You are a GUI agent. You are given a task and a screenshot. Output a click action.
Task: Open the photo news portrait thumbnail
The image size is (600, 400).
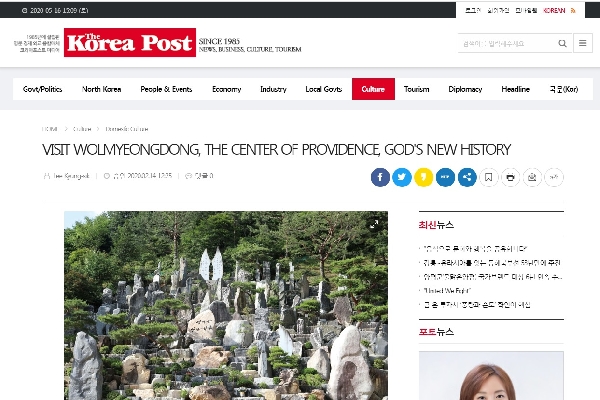491,376
